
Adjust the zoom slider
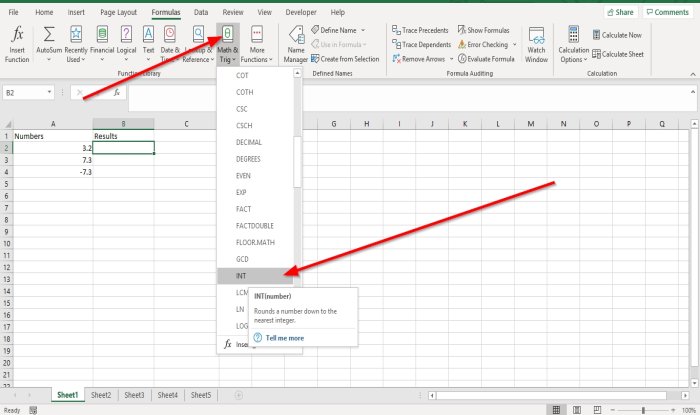[643, 410]
